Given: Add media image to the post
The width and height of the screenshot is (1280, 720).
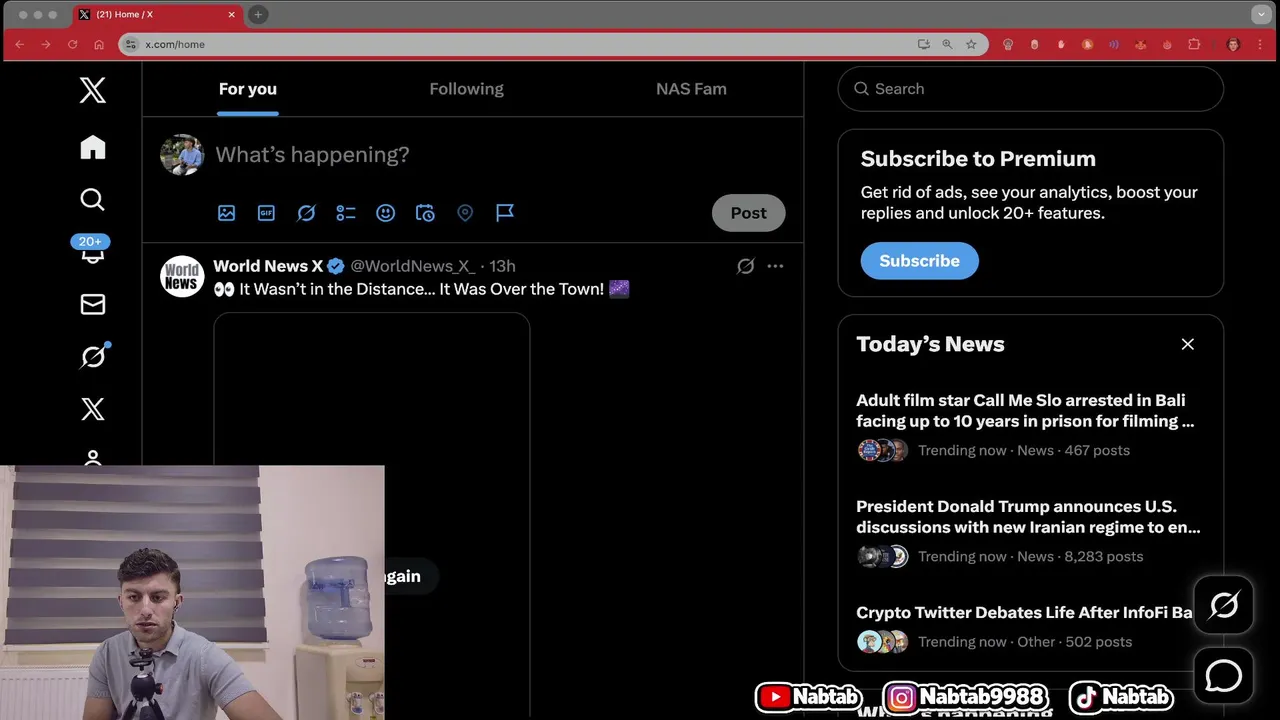Looking at the screenshot, I should click(x=227, y=213).
